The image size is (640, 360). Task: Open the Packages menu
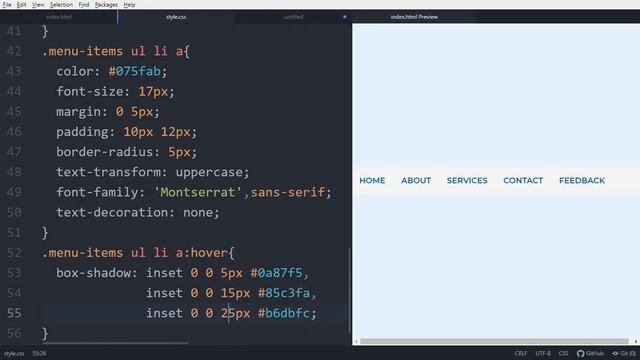coord(106,5)
